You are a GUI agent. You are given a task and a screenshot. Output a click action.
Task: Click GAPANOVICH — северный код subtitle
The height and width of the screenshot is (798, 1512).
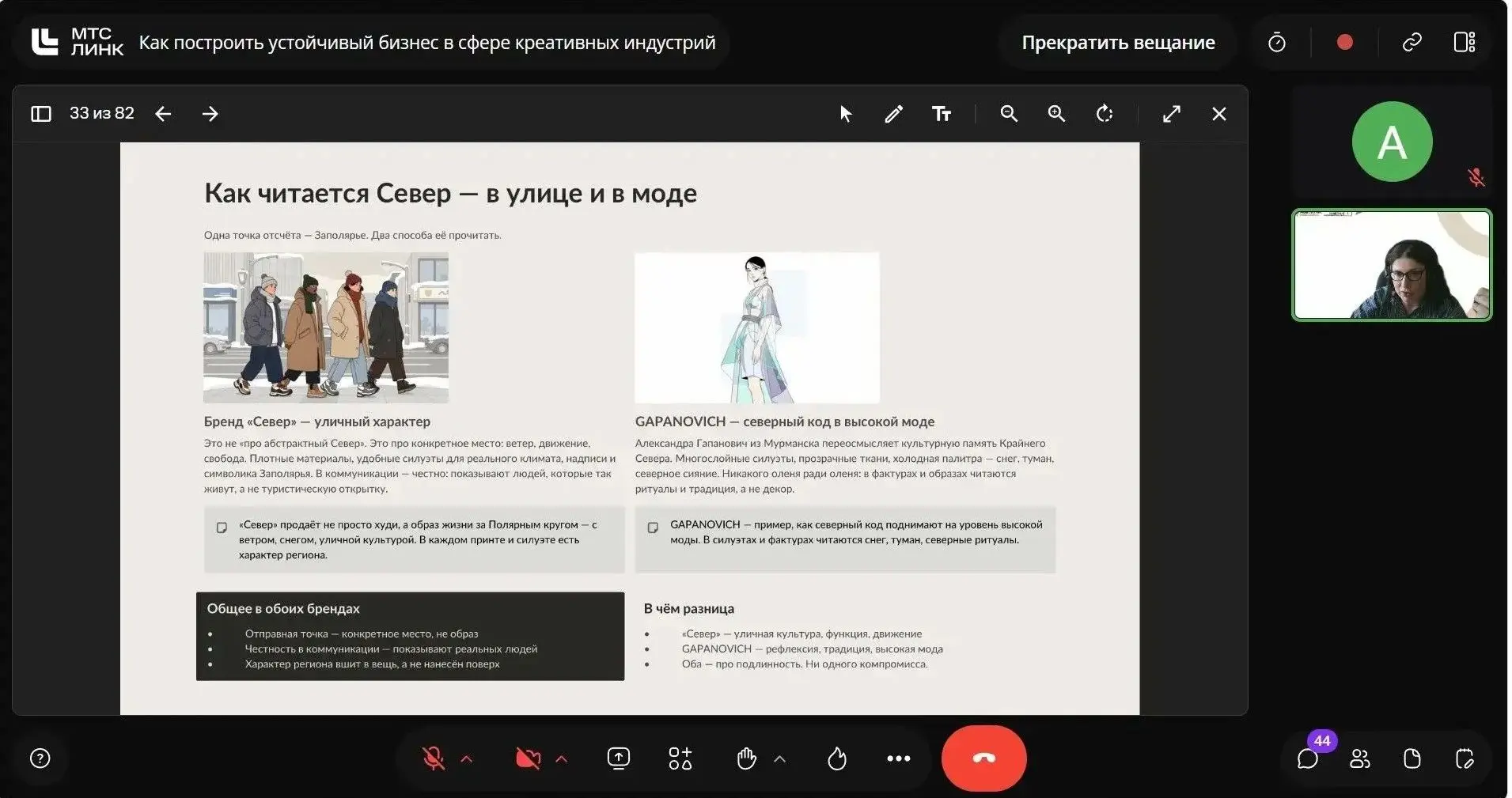click(x=785, y=422)
